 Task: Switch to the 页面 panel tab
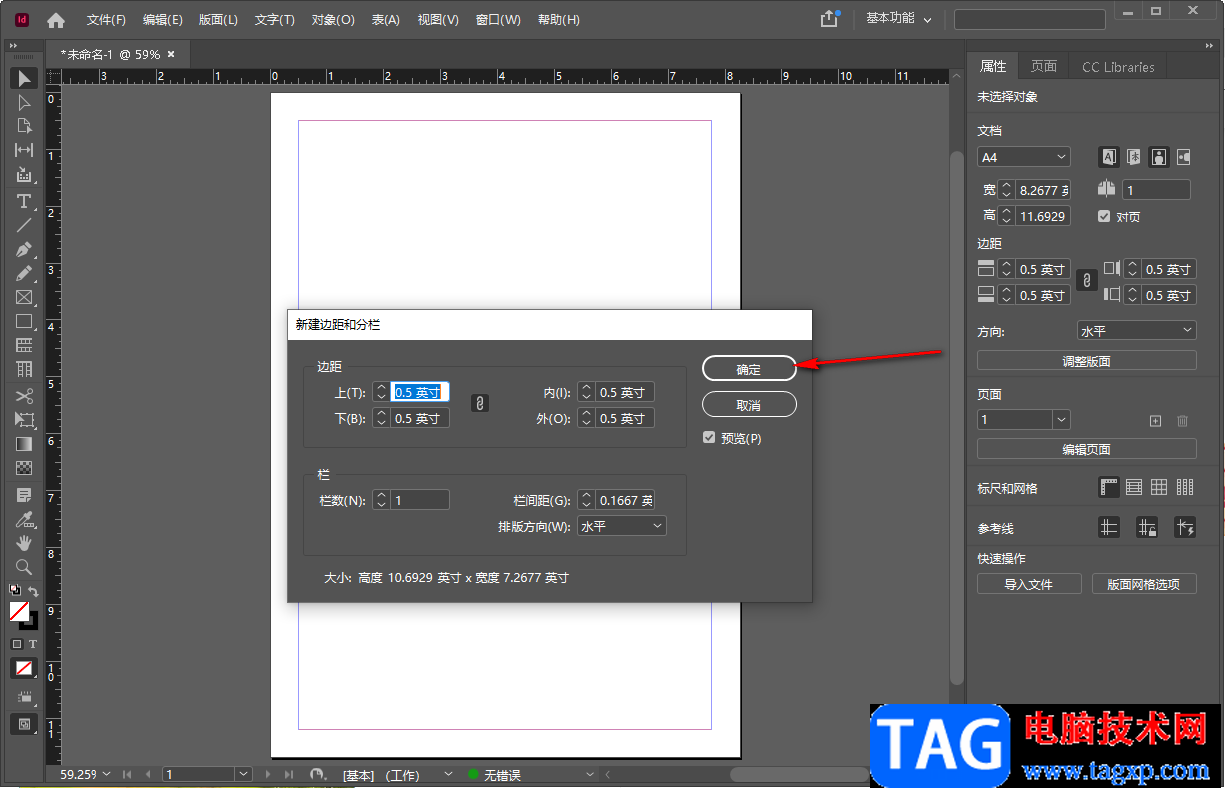pos(1044,66)
